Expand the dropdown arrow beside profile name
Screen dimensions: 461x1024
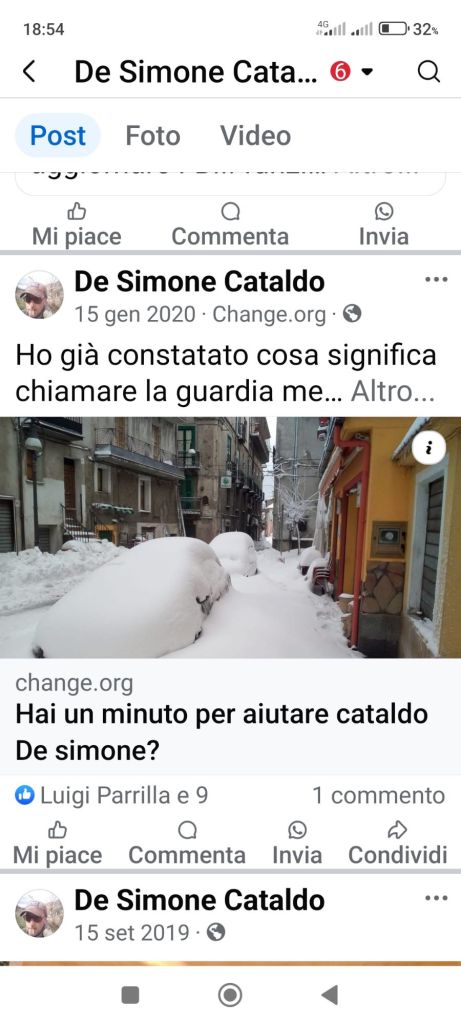click(368, 71)
